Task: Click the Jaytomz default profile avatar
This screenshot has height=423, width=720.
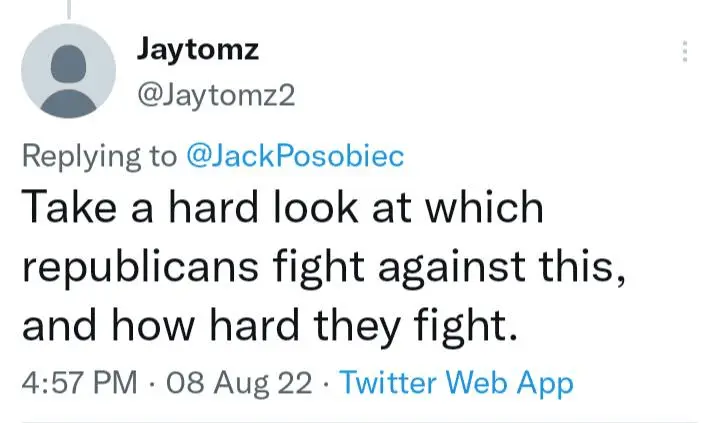Action: [68, 71]
